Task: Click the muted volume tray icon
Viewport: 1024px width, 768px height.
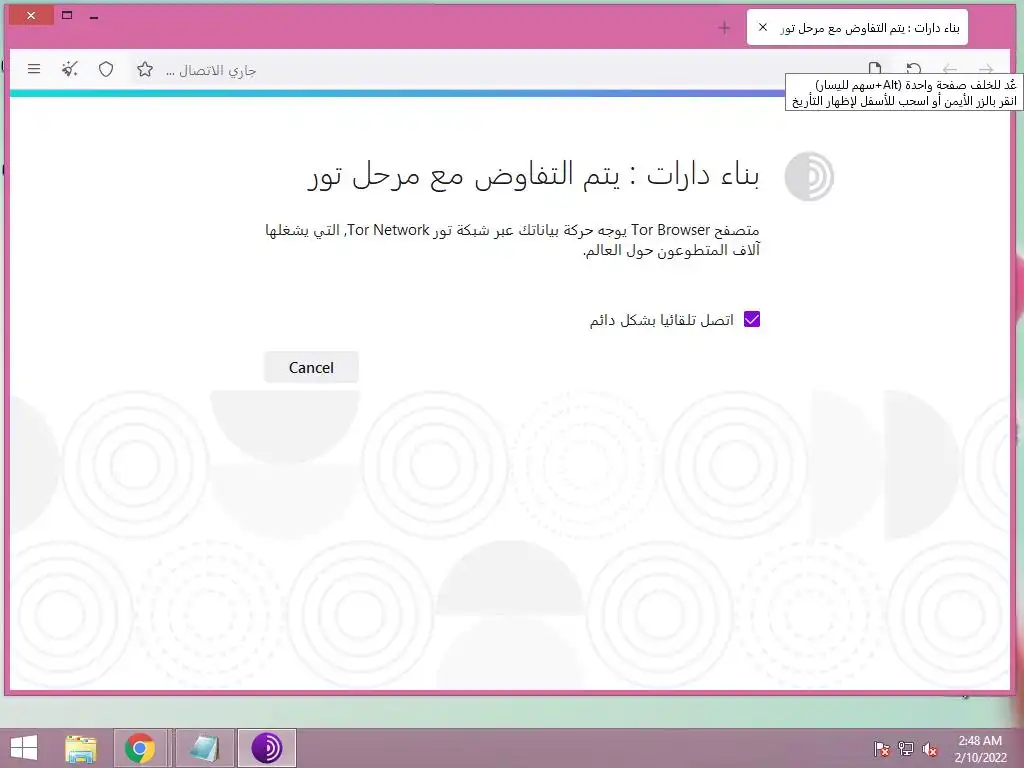Action: 930,748
